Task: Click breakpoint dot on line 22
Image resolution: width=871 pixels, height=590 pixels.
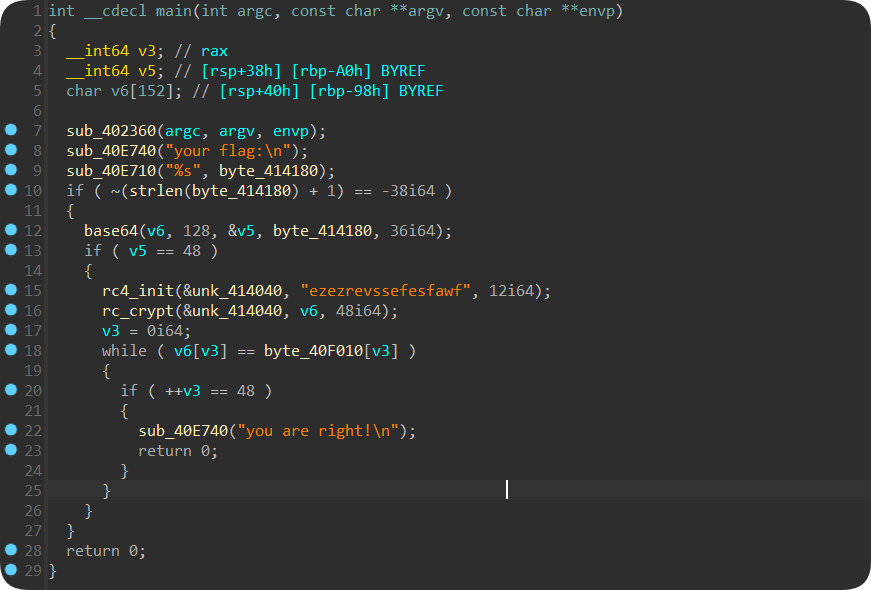Action: point(11,430)
